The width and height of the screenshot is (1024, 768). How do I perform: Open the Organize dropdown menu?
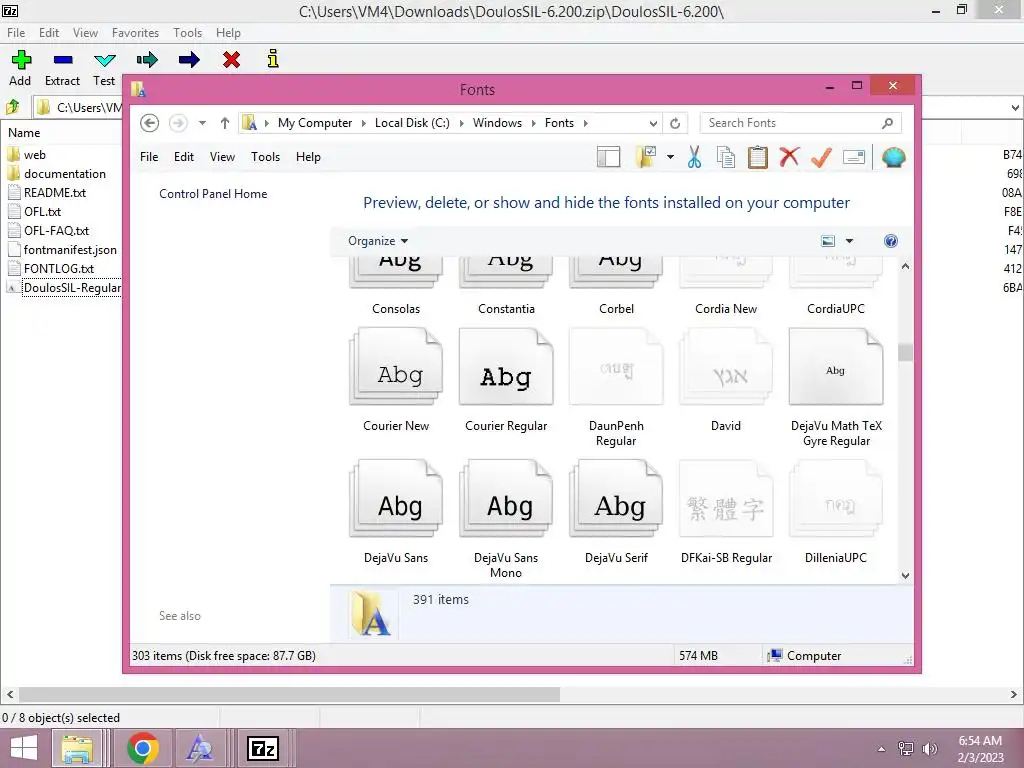[378, 241]
